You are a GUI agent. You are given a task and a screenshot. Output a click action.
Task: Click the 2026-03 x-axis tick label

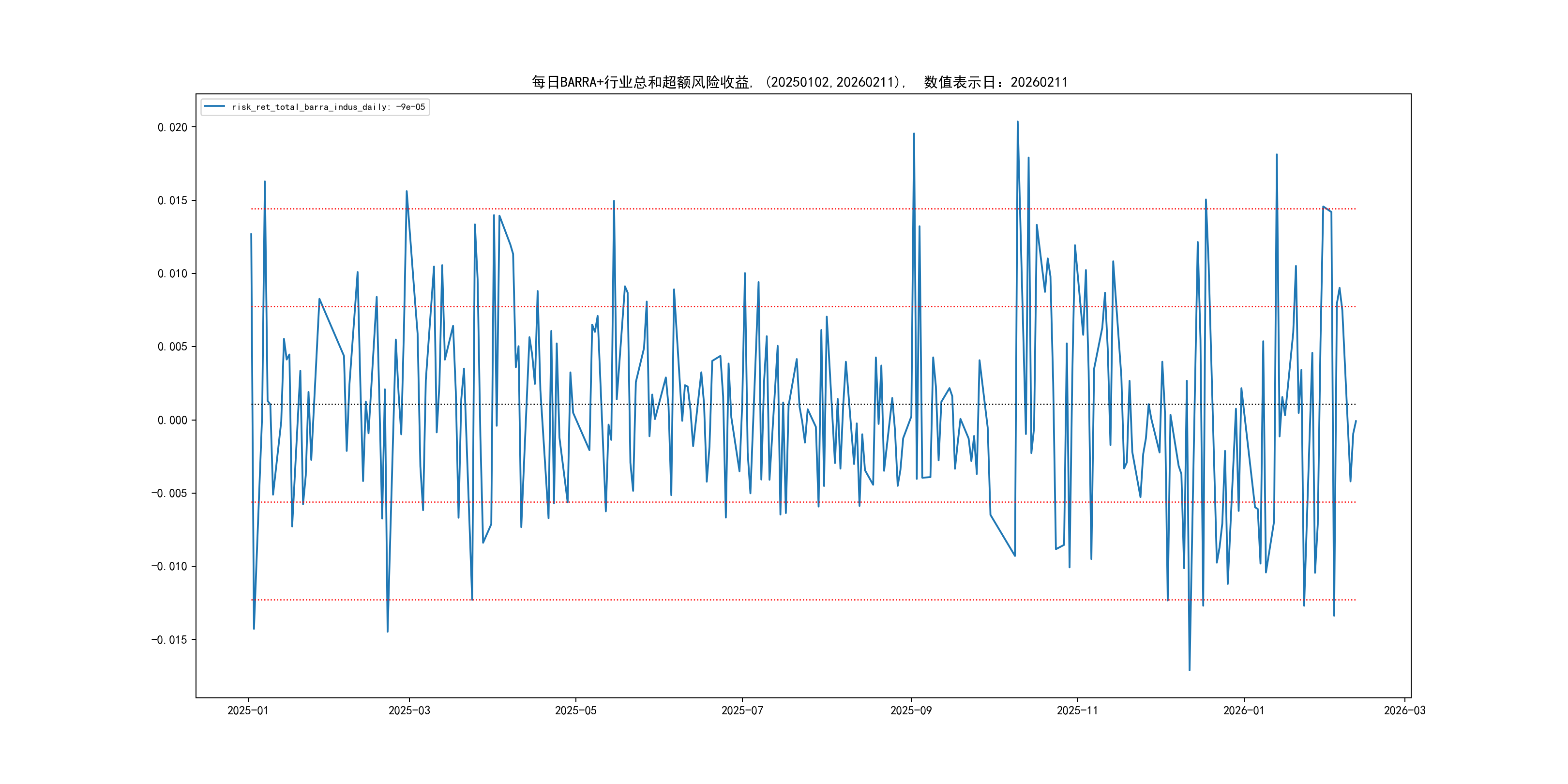tap(1404, 710)
